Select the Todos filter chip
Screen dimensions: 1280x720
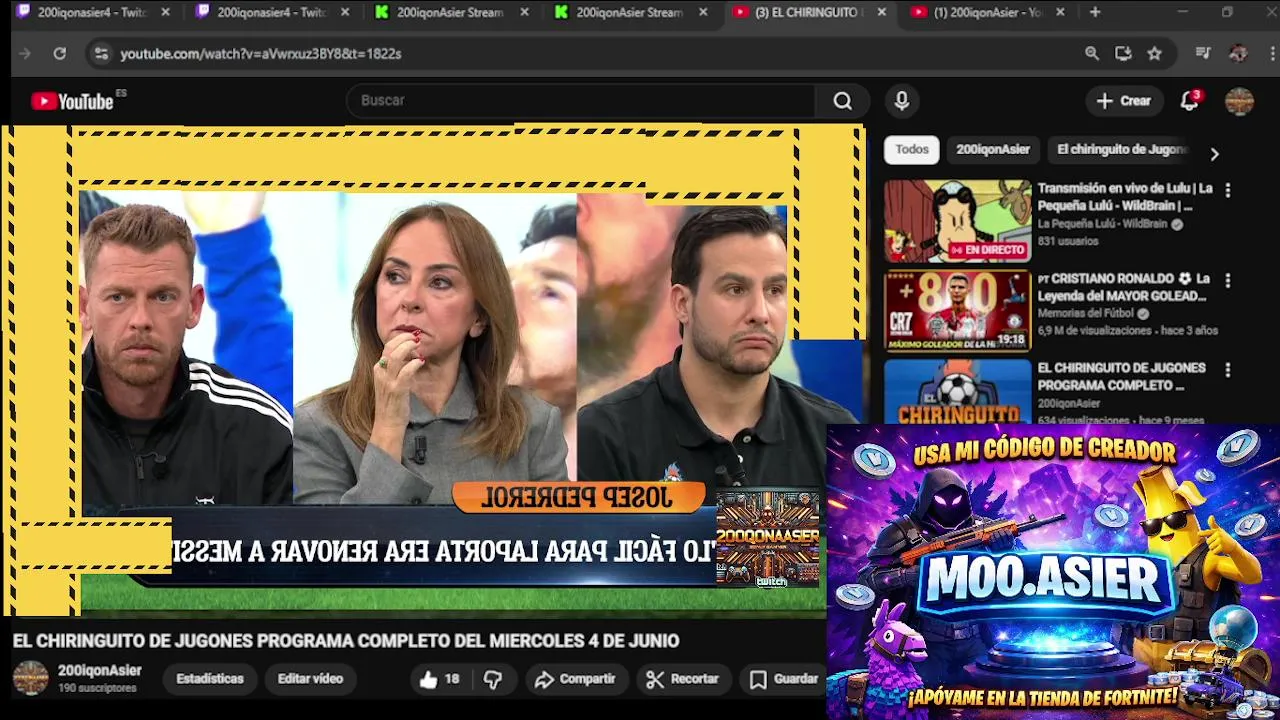(912, 150)
